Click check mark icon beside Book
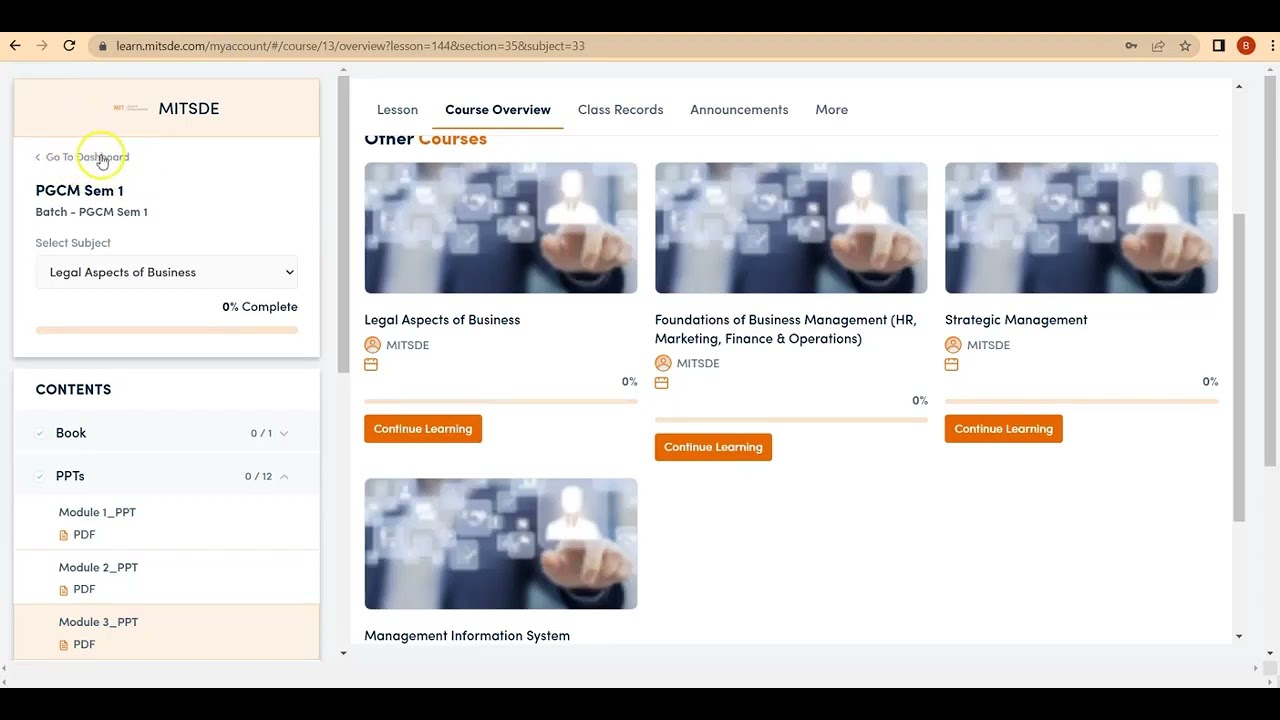This screenshot has width=1280, height=720. 40,433
